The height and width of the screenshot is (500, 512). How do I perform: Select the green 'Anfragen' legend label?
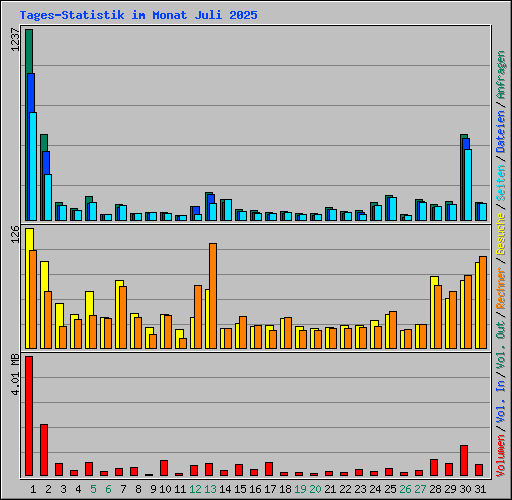click(501, 75)
